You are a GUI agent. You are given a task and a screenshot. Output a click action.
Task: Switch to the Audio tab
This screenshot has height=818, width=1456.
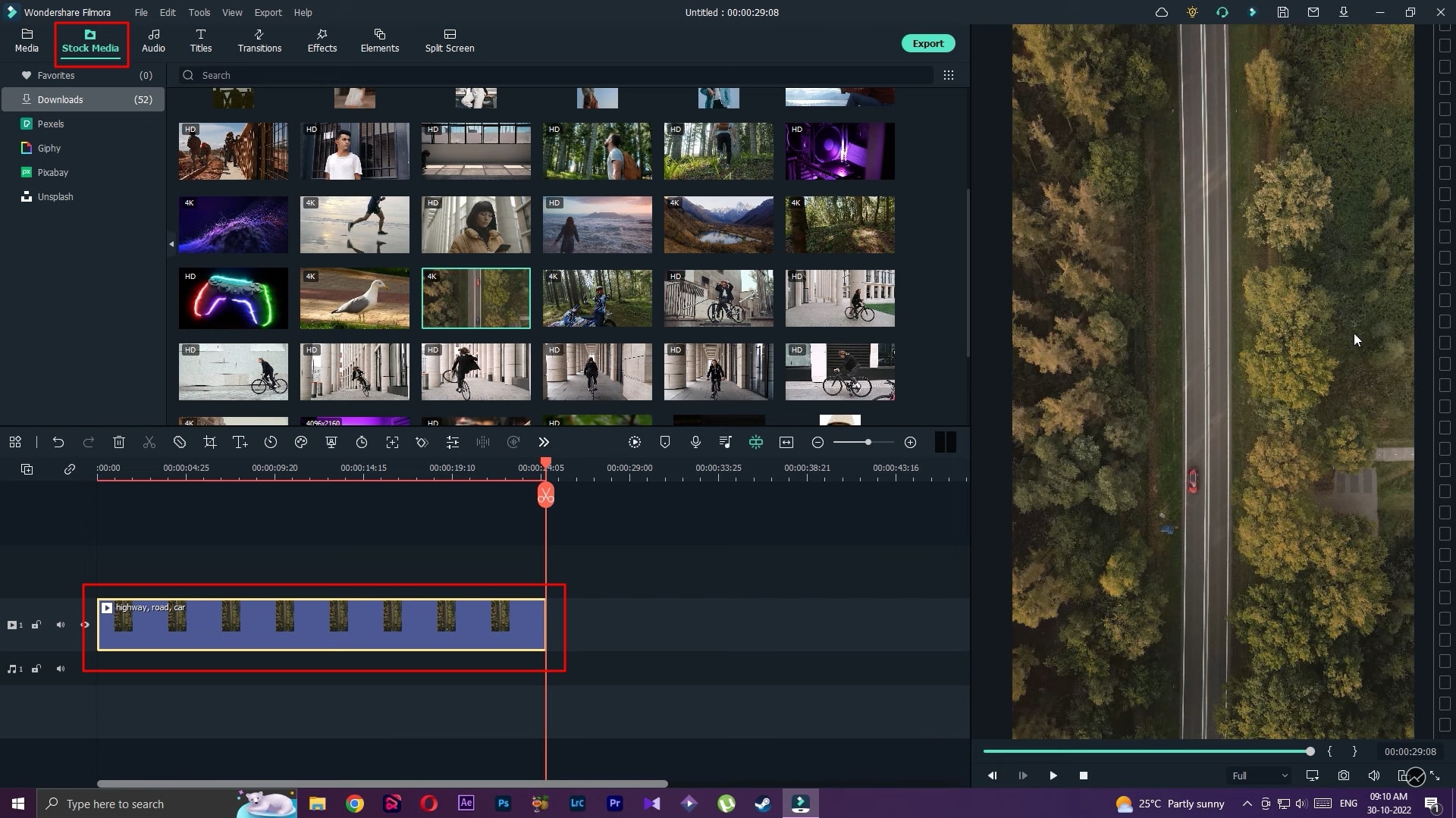click(153, 41)
